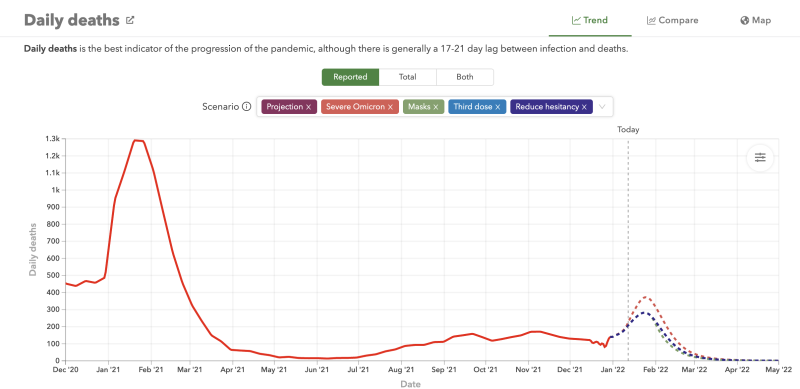Open Daily deaths external link icon

click(x=130, y=20)
